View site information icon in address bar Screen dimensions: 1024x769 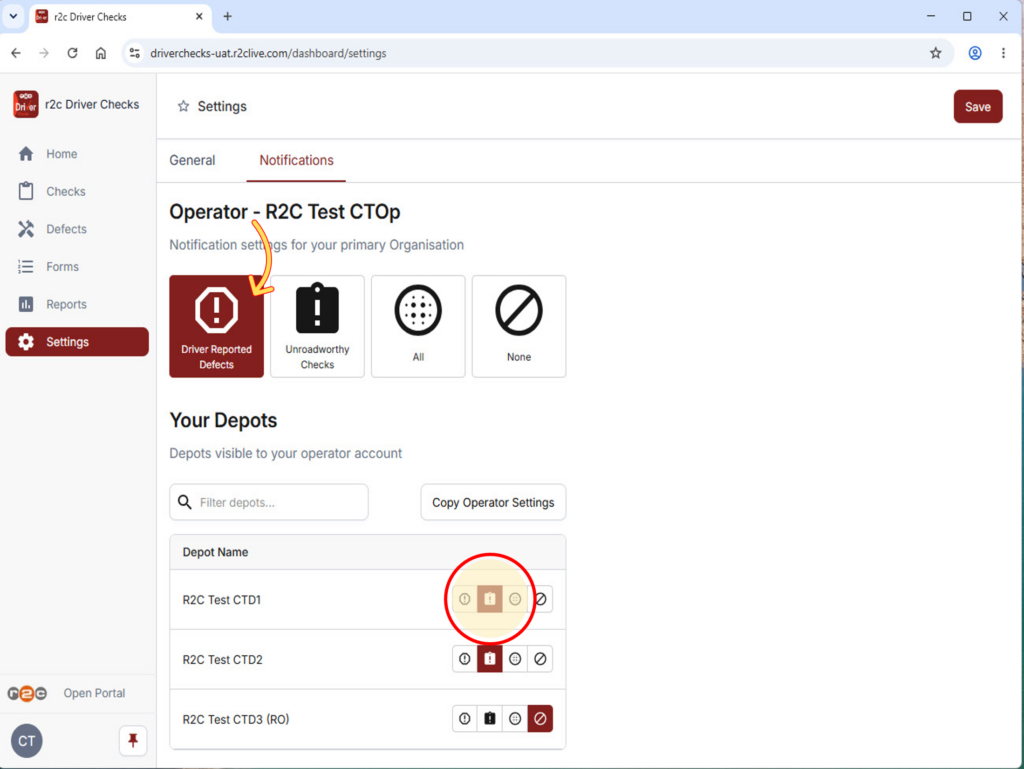coord(135,53)
